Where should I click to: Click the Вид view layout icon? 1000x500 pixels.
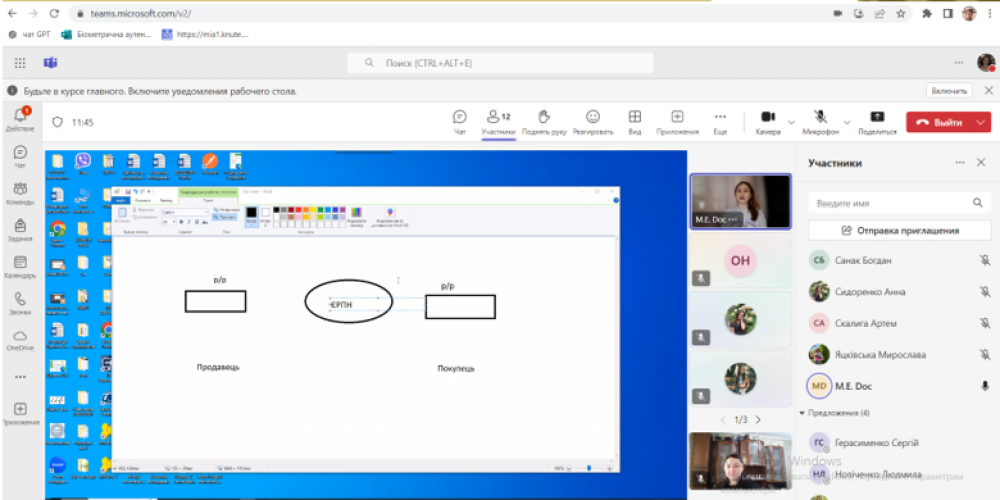tap(634, 121)
